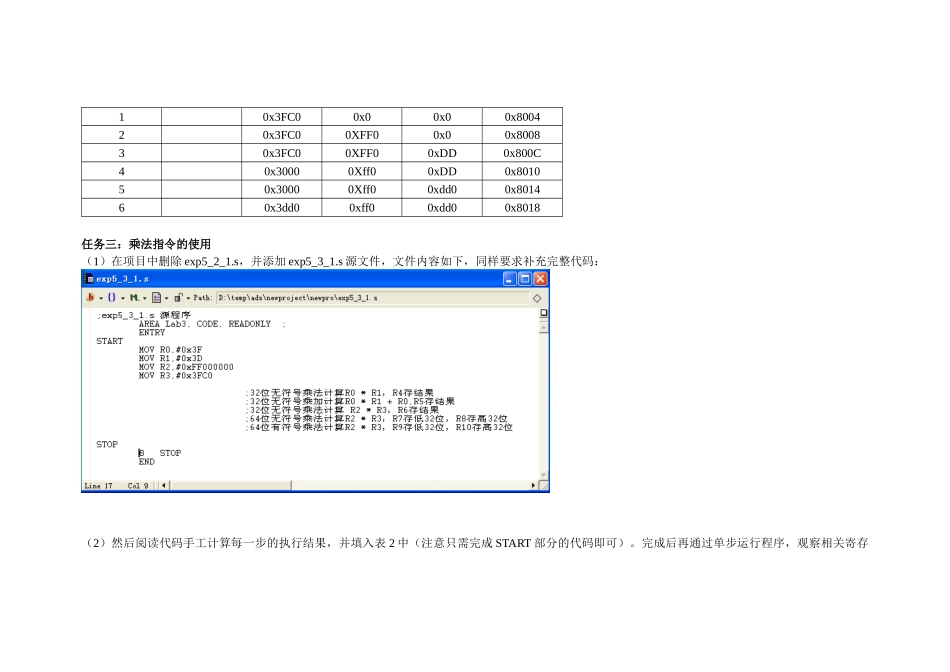Click the MOV R0,#0x3F line

click(170, 350)
